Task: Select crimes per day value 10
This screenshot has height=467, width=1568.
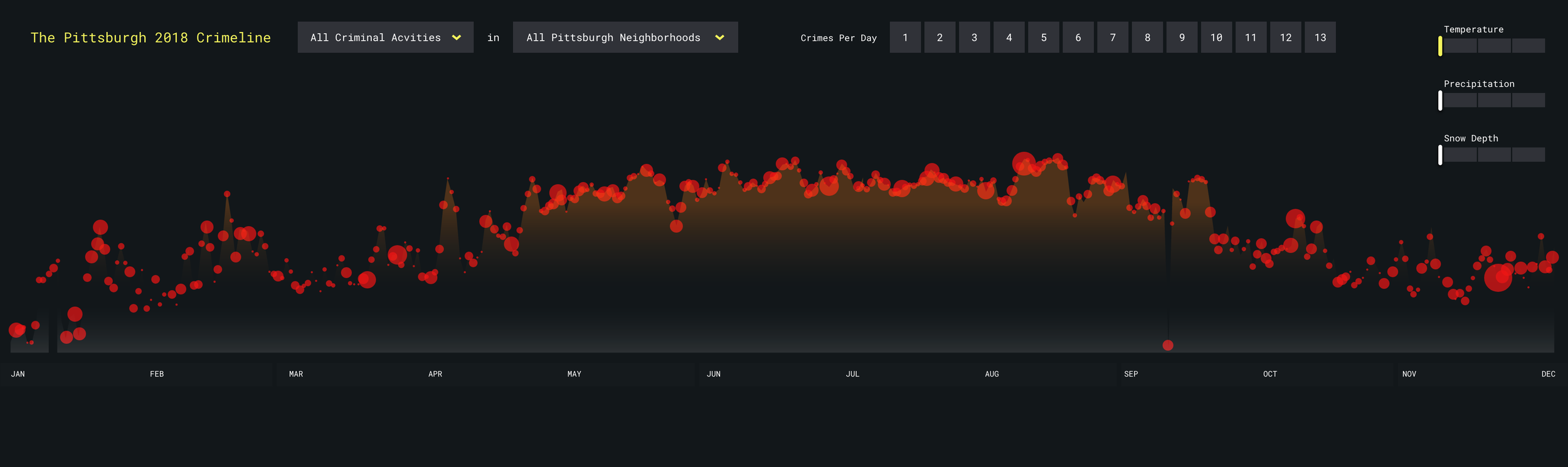Action: pos(1216,37)
